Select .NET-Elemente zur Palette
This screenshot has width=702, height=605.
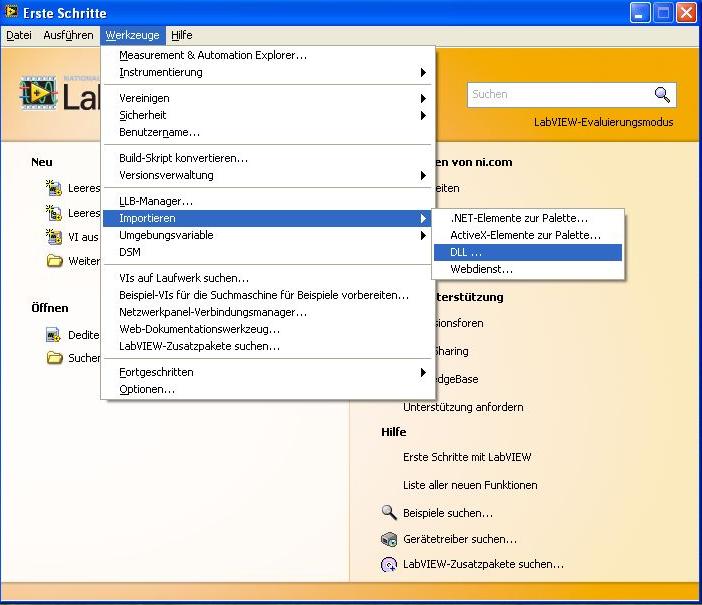[519, 218]
